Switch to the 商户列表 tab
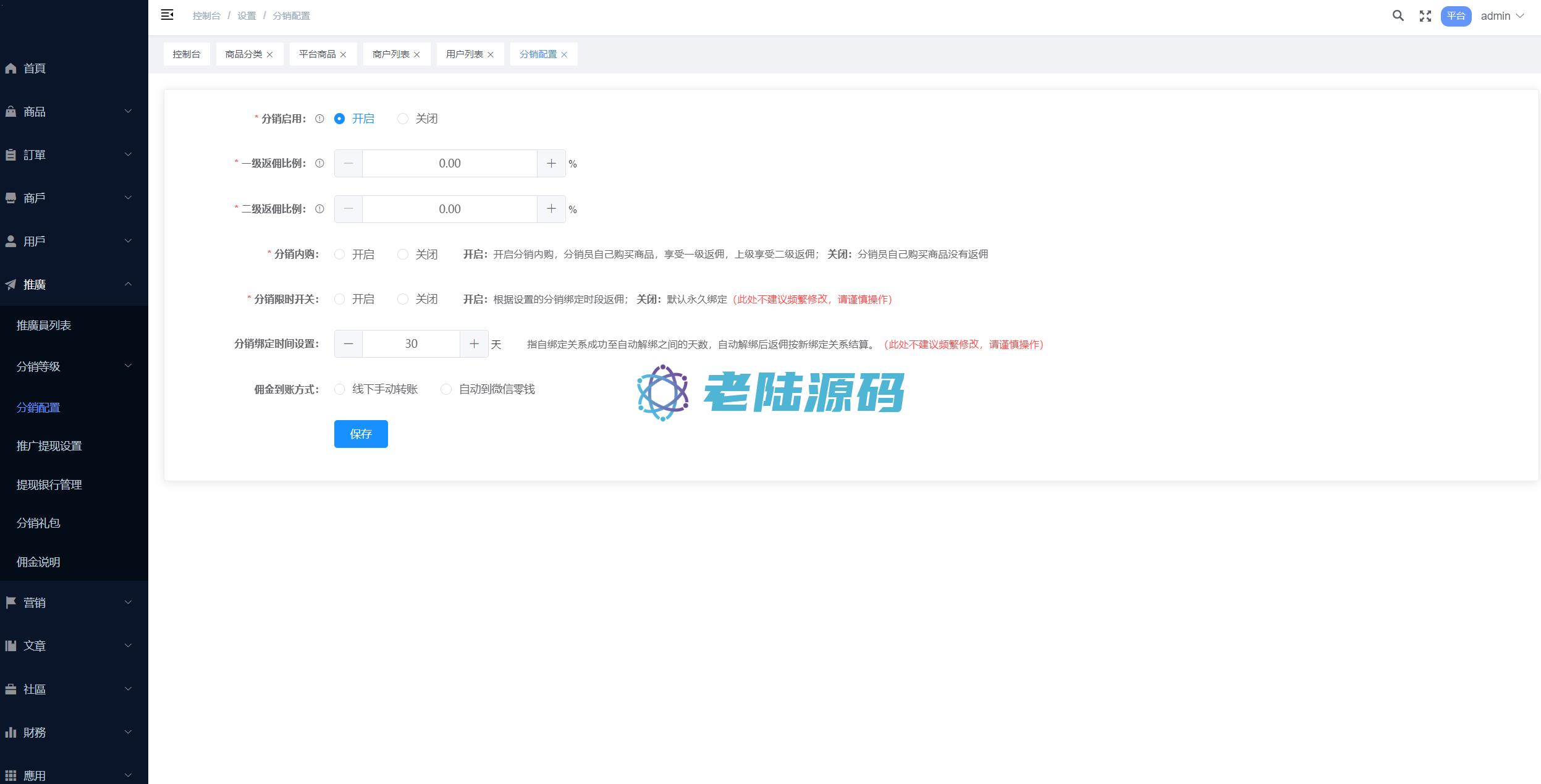This screenshot has height=784, width=1541. click(391, 54)
